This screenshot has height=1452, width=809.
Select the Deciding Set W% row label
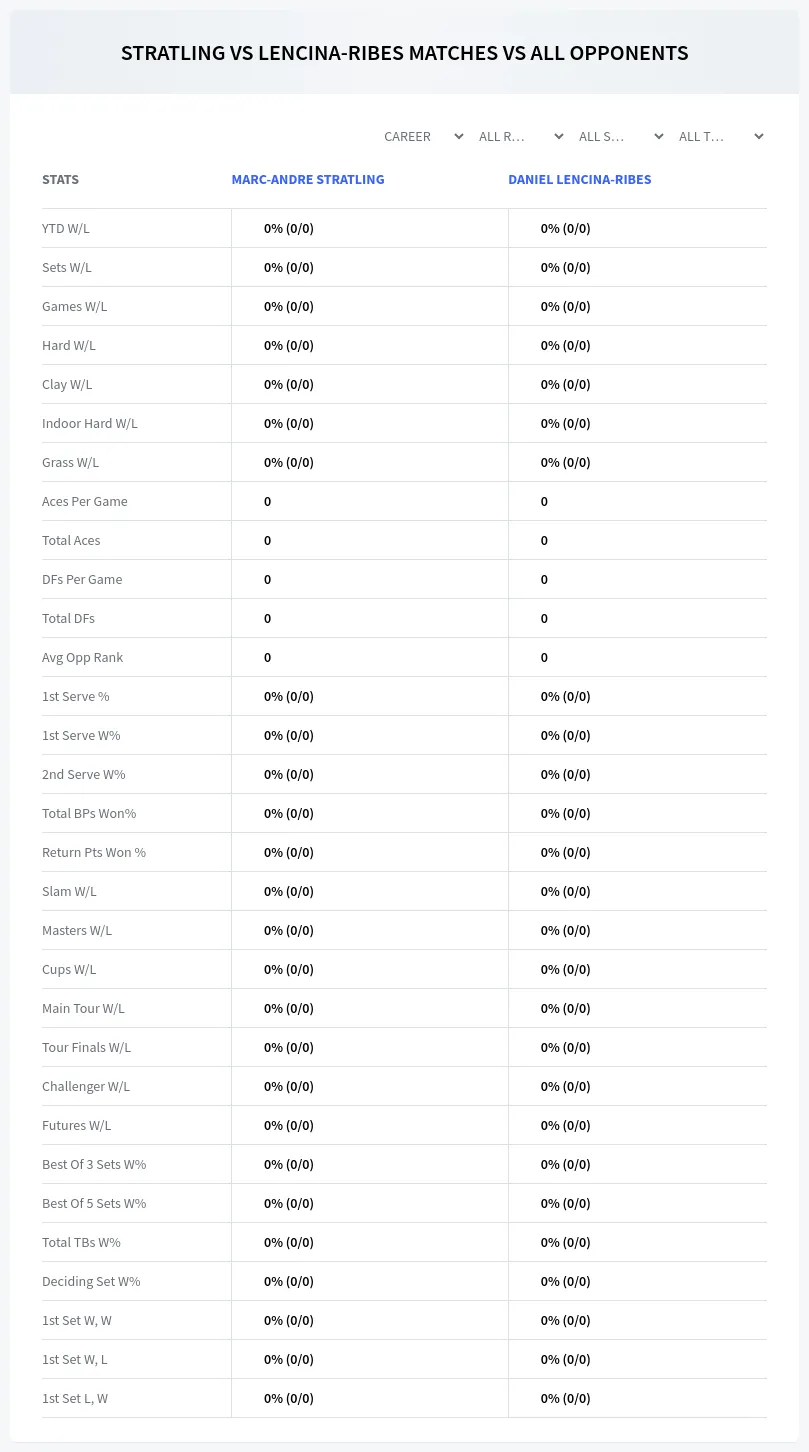tap(91, 1281)
